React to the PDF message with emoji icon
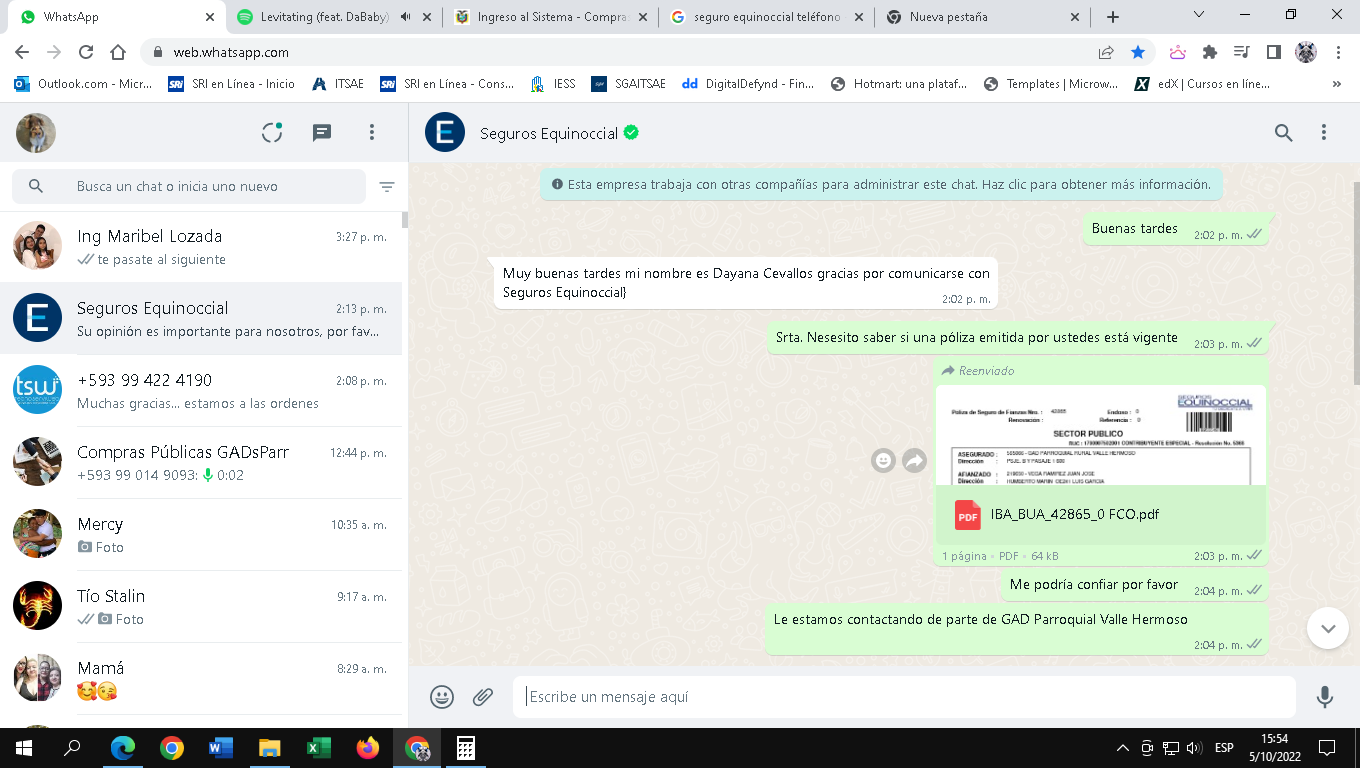Viewport: 1360px width, 768px height. click(x=883, y=460)
